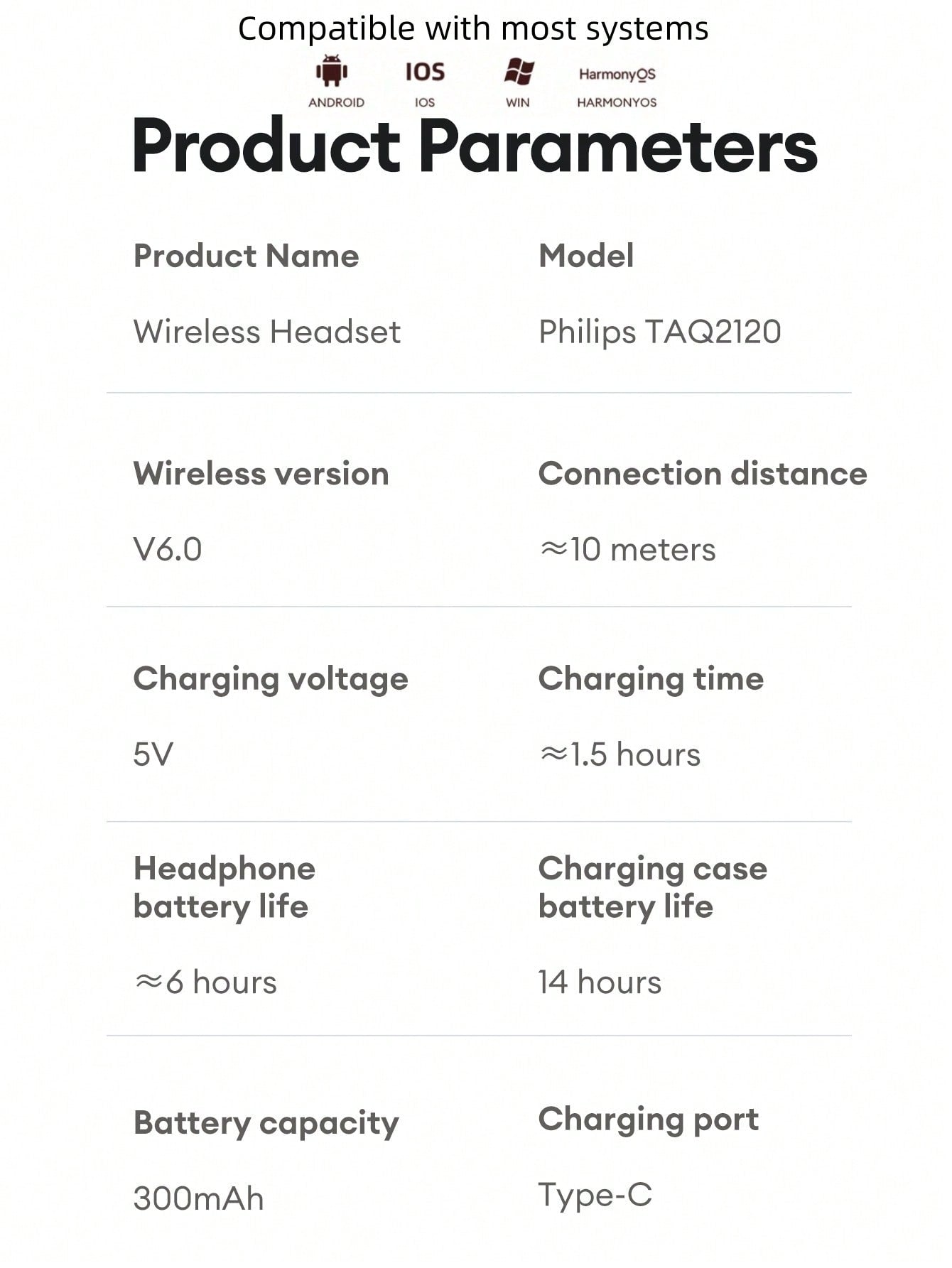This screenshot has height=1268, width=952.
Task: Click the 14 hours value
Action: pyautogui.click(x=600, y=982)
